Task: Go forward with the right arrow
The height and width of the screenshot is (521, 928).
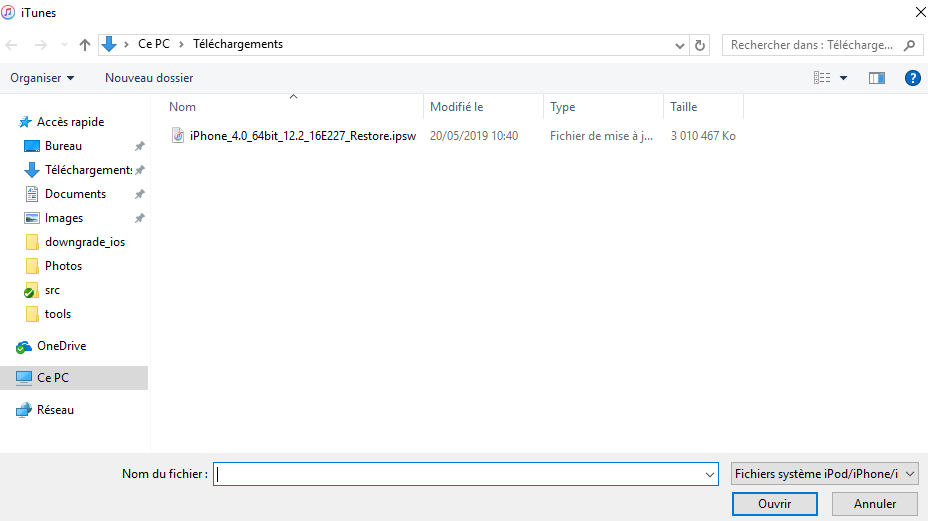Action: 40,45
